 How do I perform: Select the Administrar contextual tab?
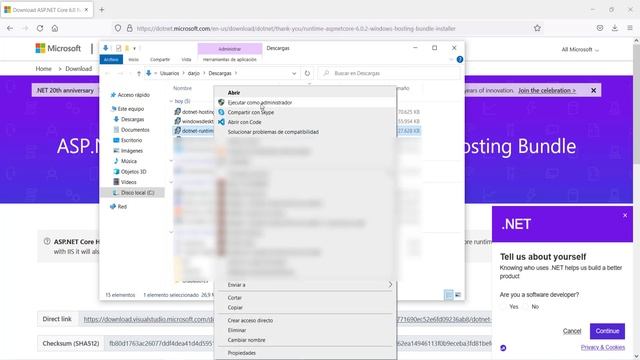[x=229, y=49]
